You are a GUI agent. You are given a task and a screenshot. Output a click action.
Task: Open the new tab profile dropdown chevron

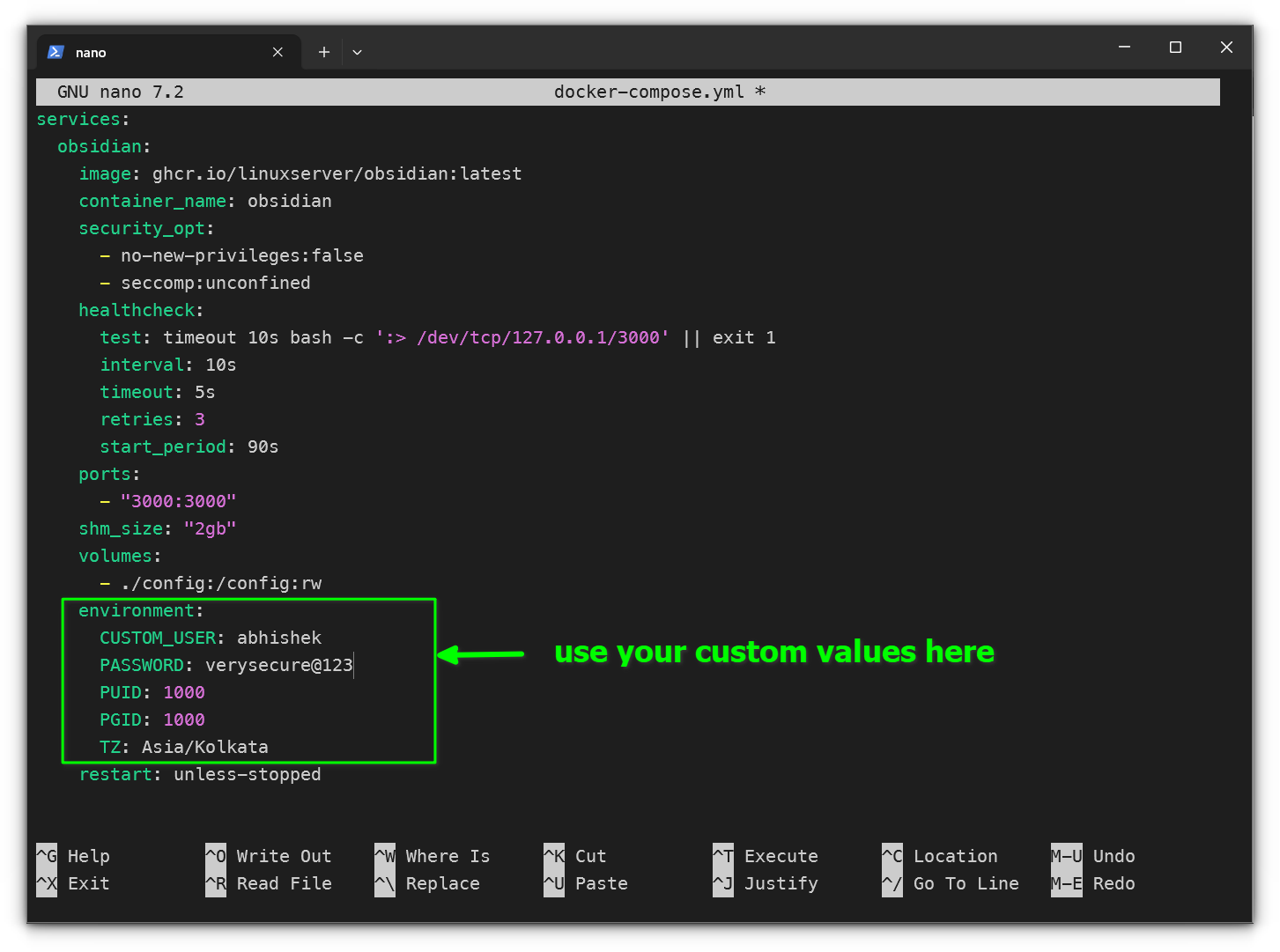357,52
